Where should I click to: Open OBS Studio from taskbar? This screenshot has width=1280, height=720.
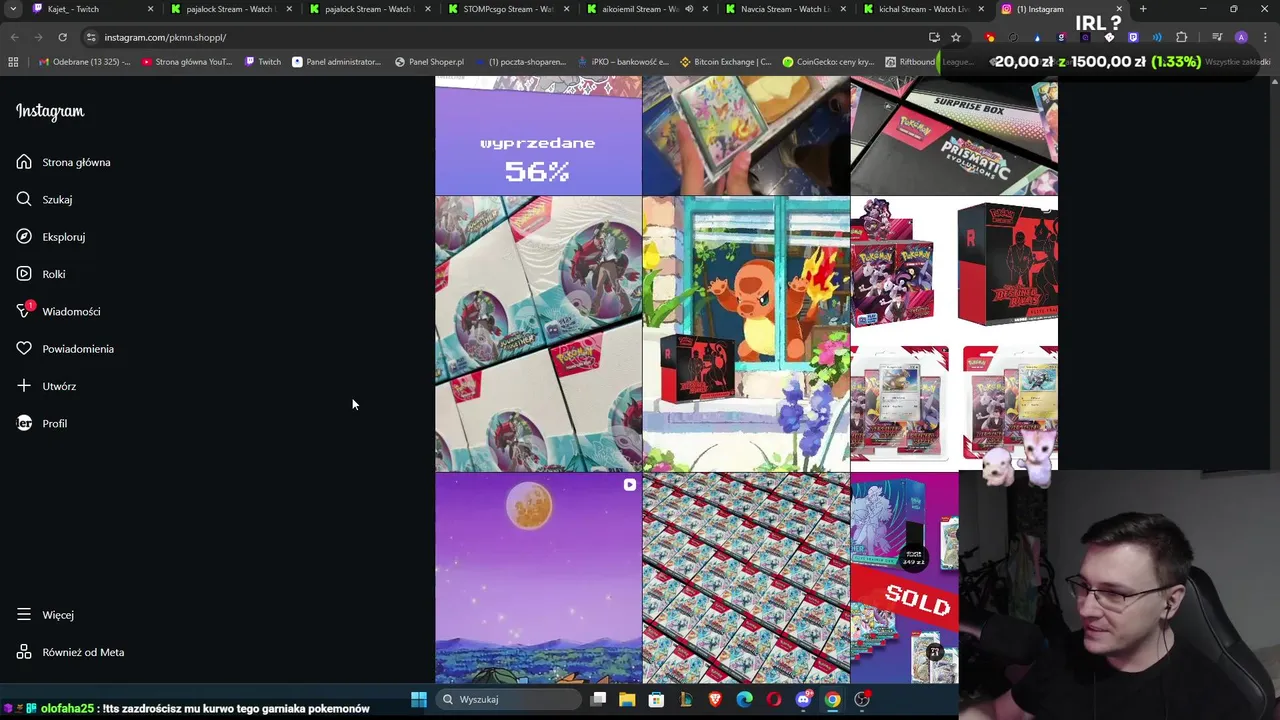pos(862,699)
